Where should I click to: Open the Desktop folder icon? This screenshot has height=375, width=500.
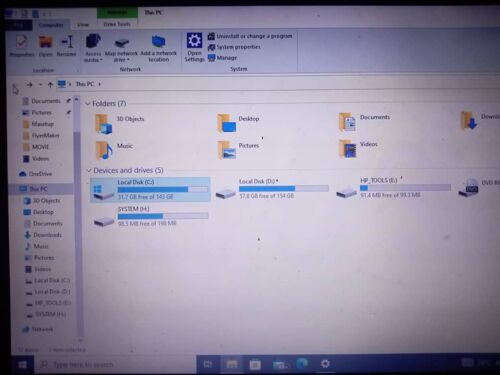[227, 123]
